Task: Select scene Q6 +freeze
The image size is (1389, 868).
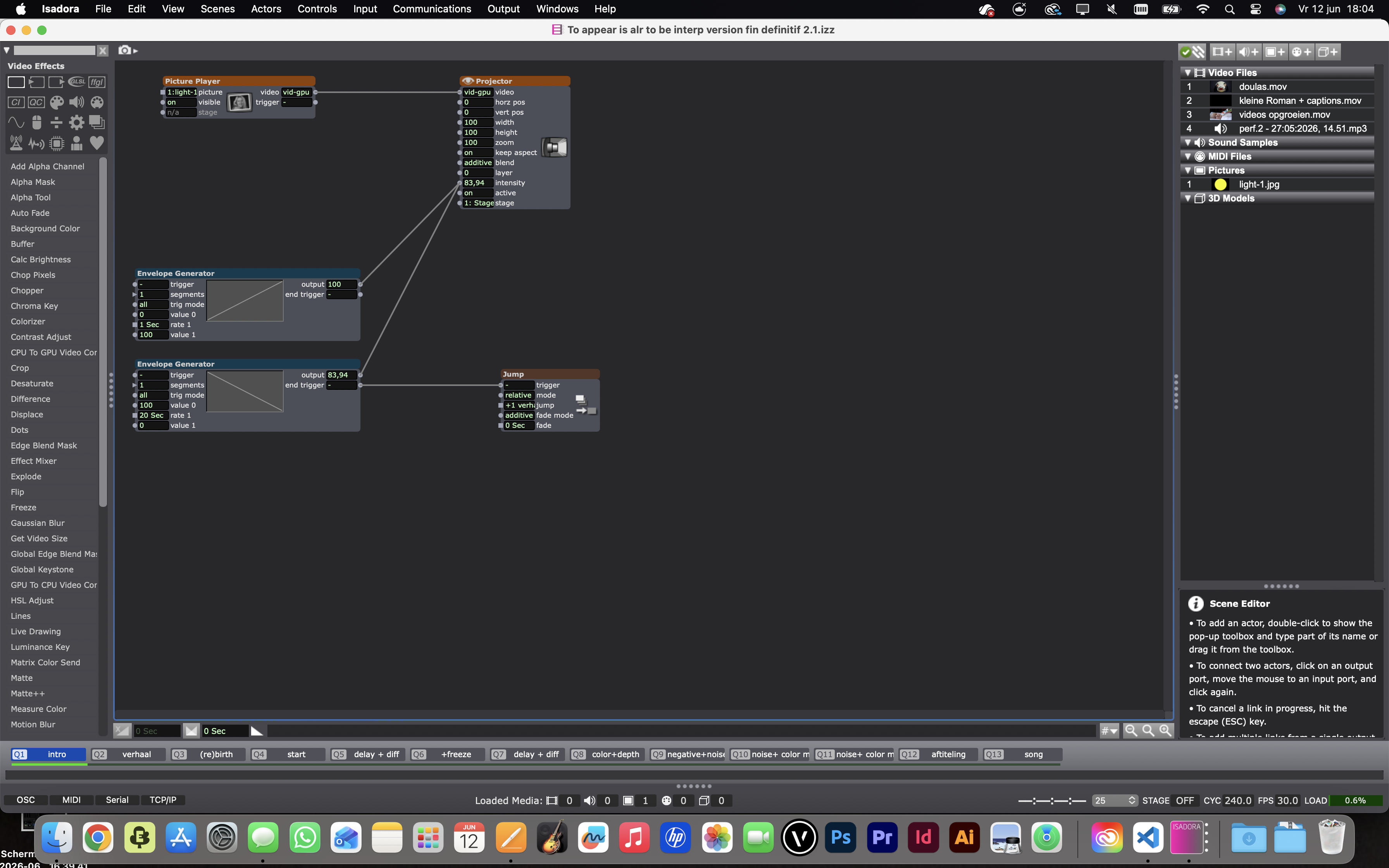Action: click(448, 754)
